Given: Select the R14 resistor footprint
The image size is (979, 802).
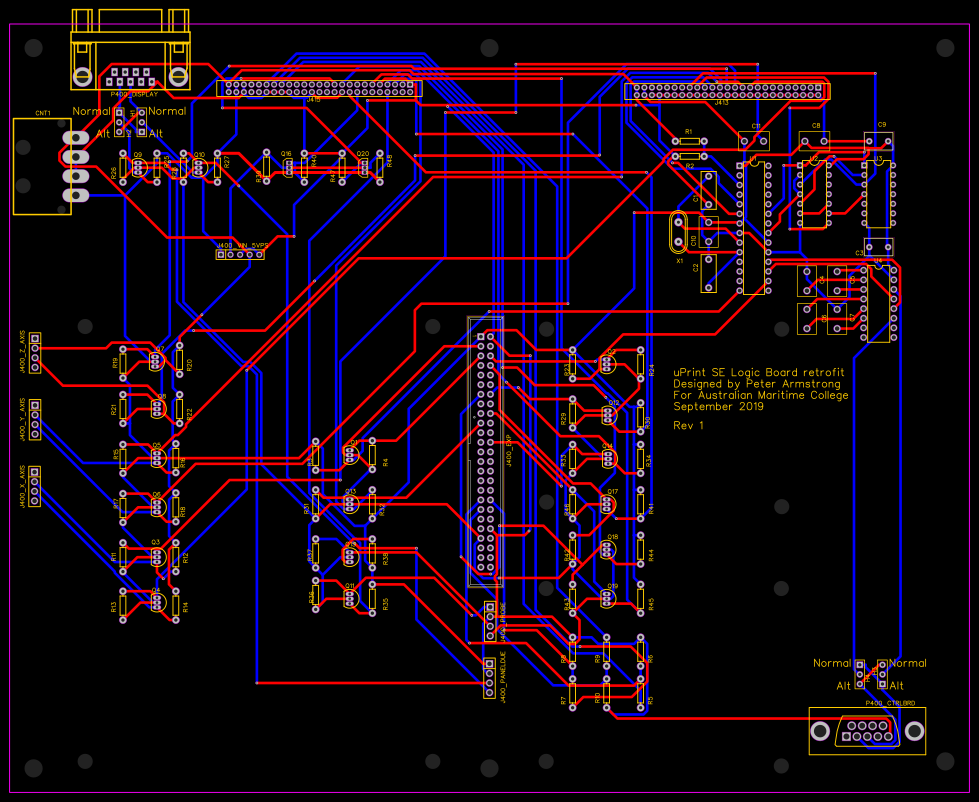Looking at the screenshot, I should tap(176, 605).
